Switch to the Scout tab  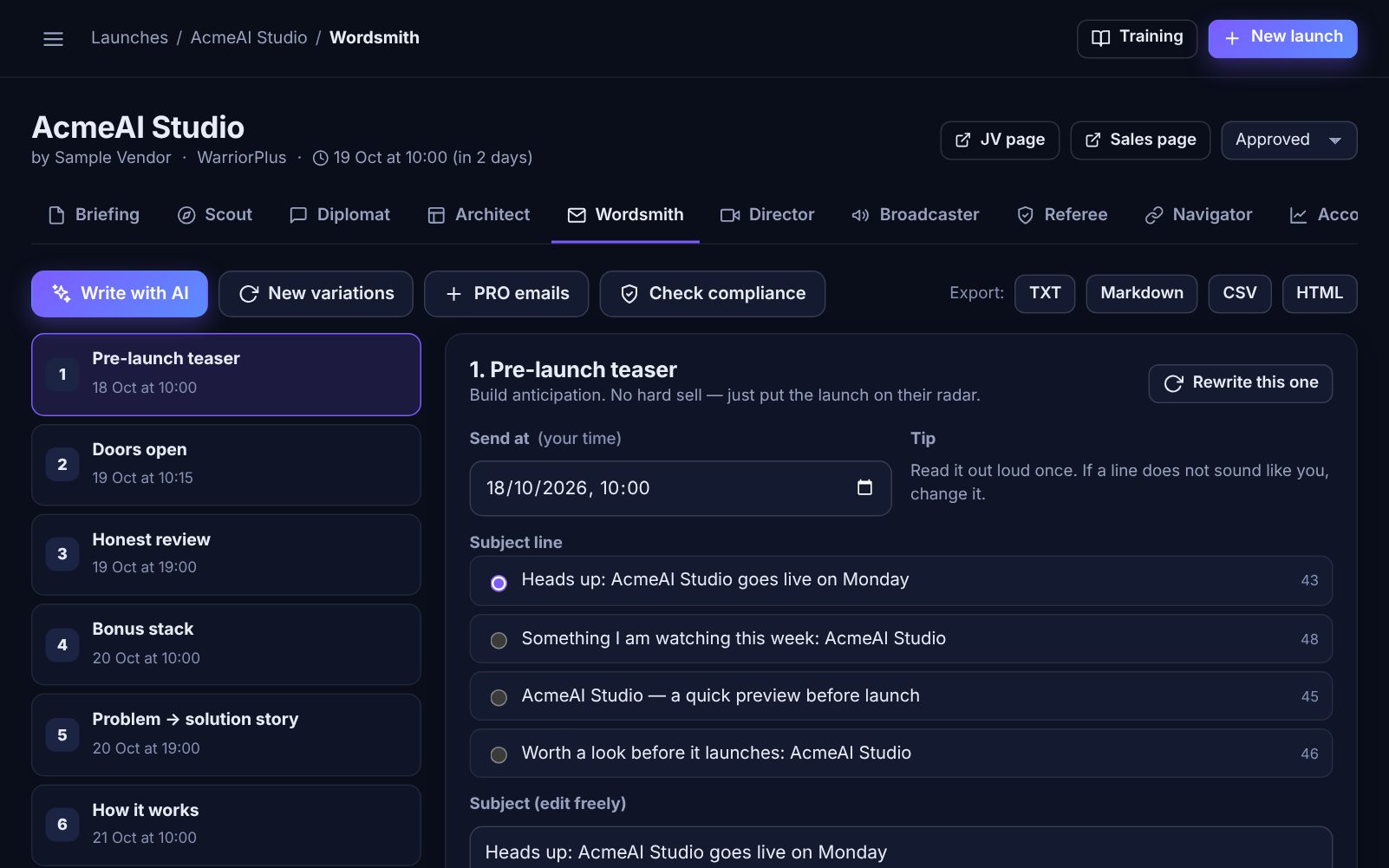click(x=215, y=215)
